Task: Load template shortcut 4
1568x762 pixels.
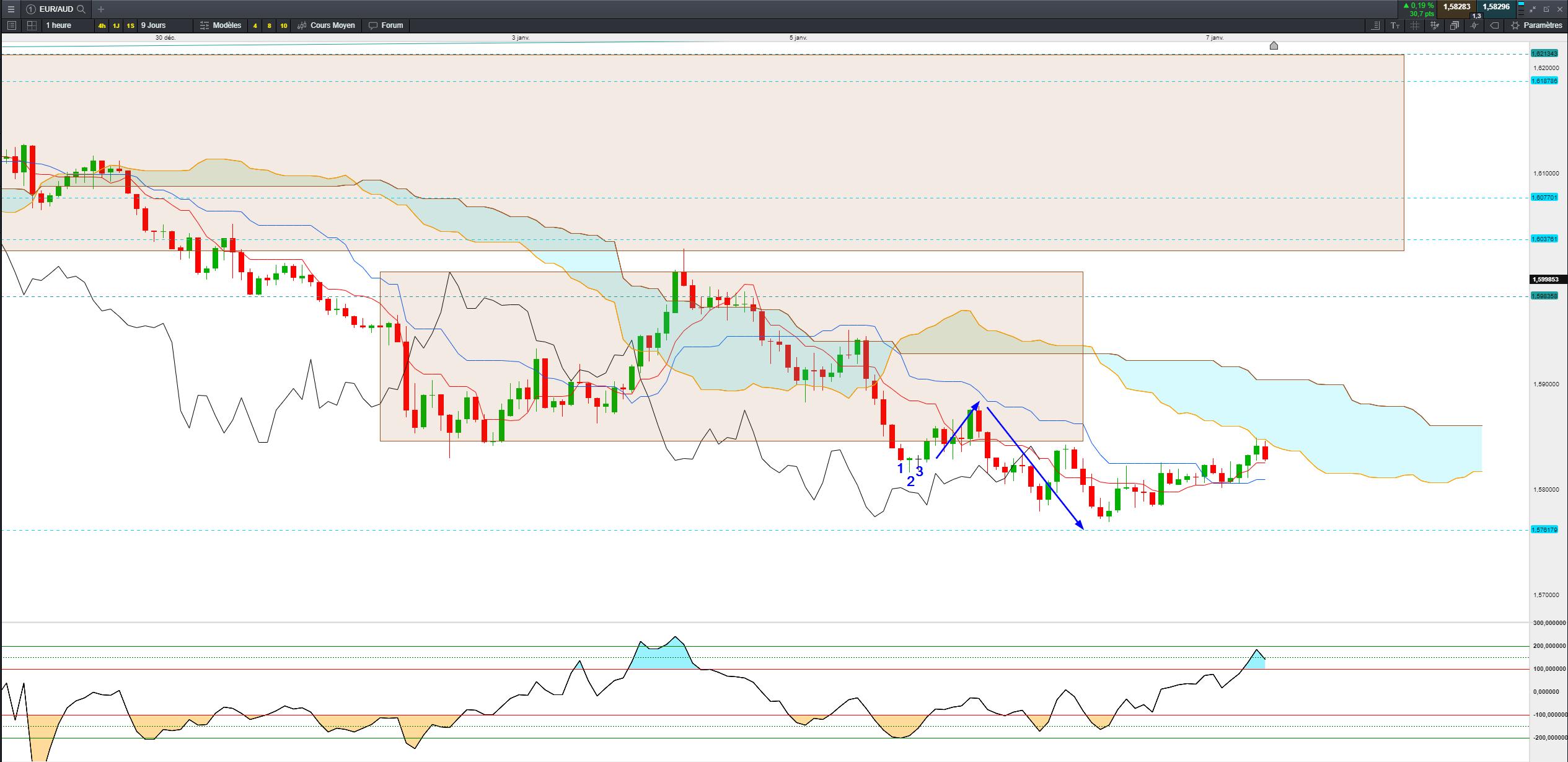Action: (255, 25)
